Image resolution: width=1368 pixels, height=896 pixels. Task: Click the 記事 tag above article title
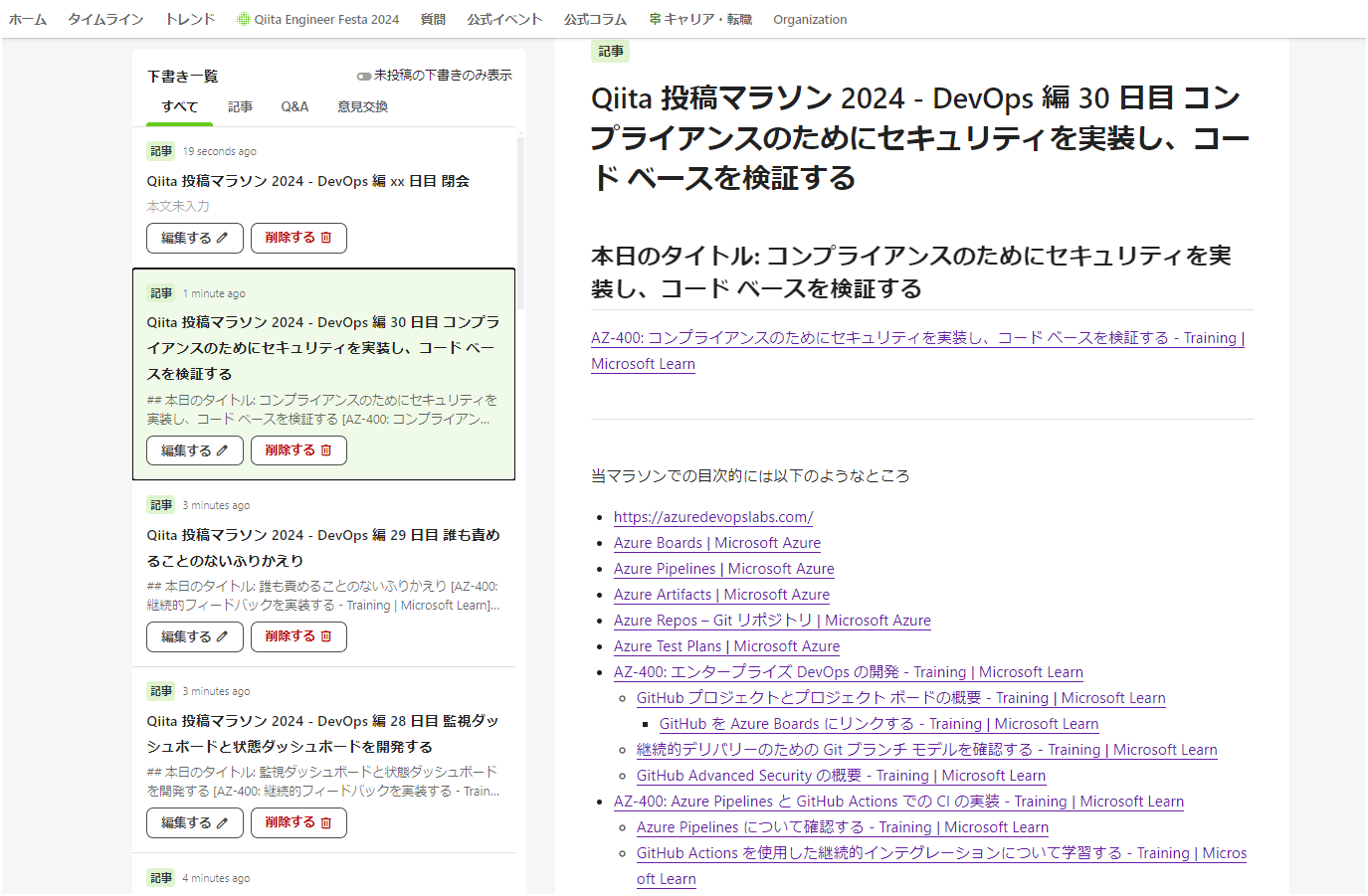click(611, 52)
